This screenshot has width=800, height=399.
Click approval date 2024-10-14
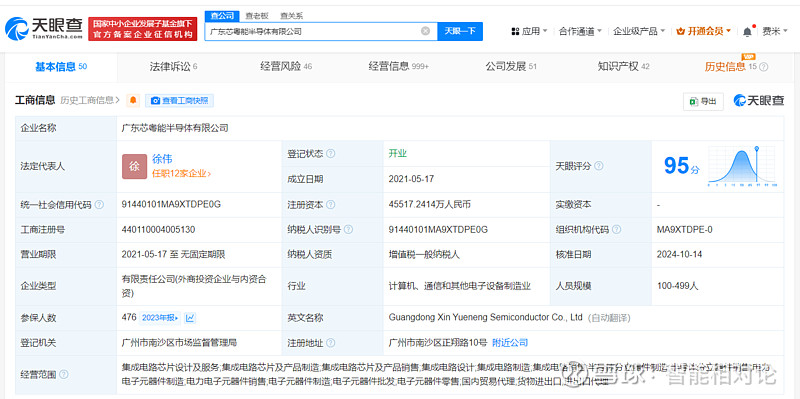tap(679, 254)
